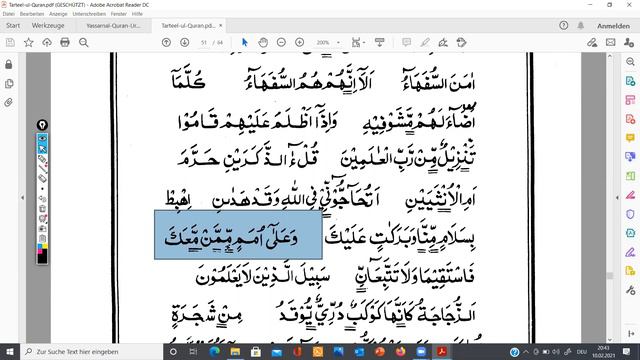640x360 pixels.
Task: Open the Protect shield tool in right pane
Action: point(630,214)
